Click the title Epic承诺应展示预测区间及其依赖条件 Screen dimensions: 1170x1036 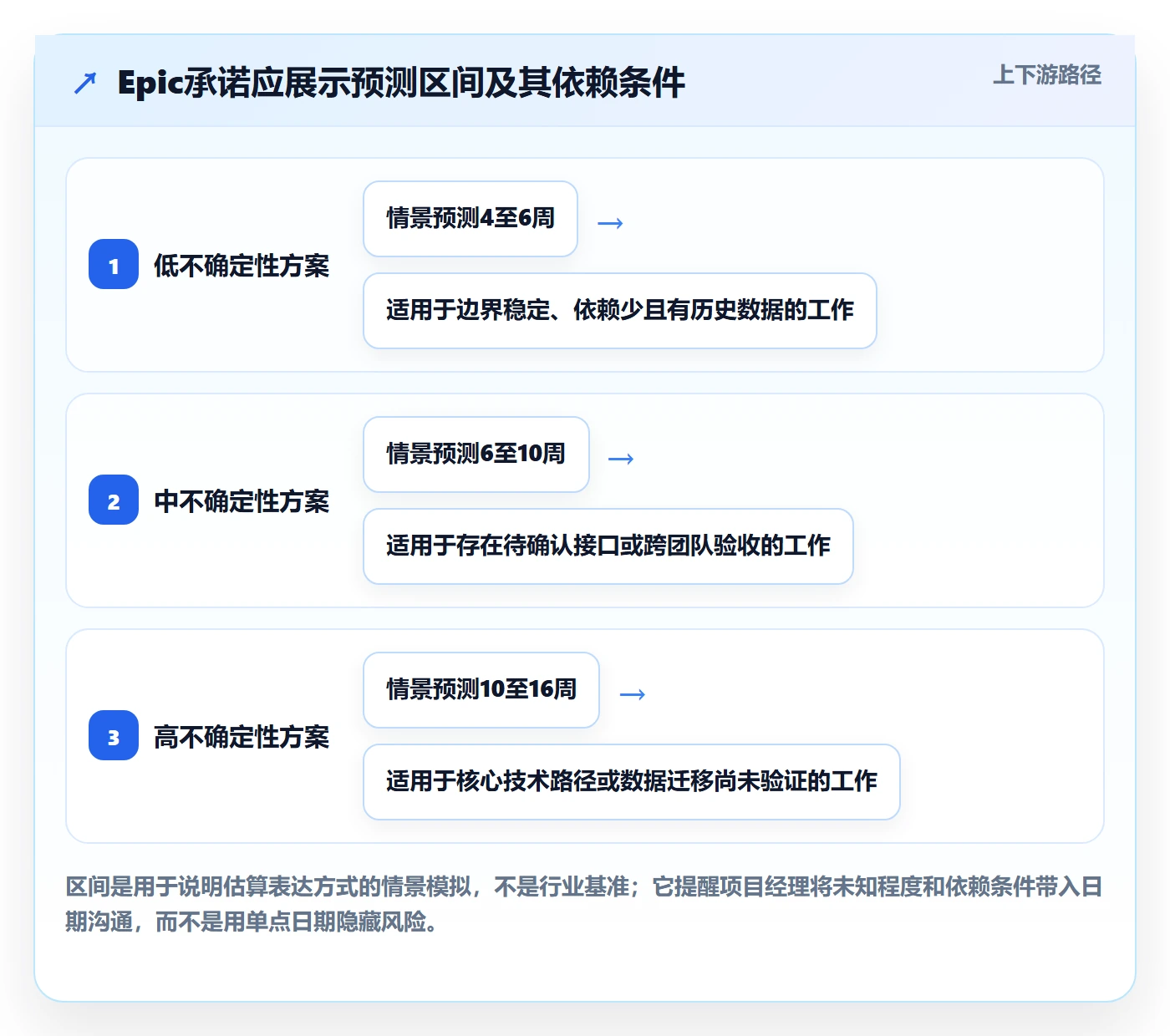(401, 83)
